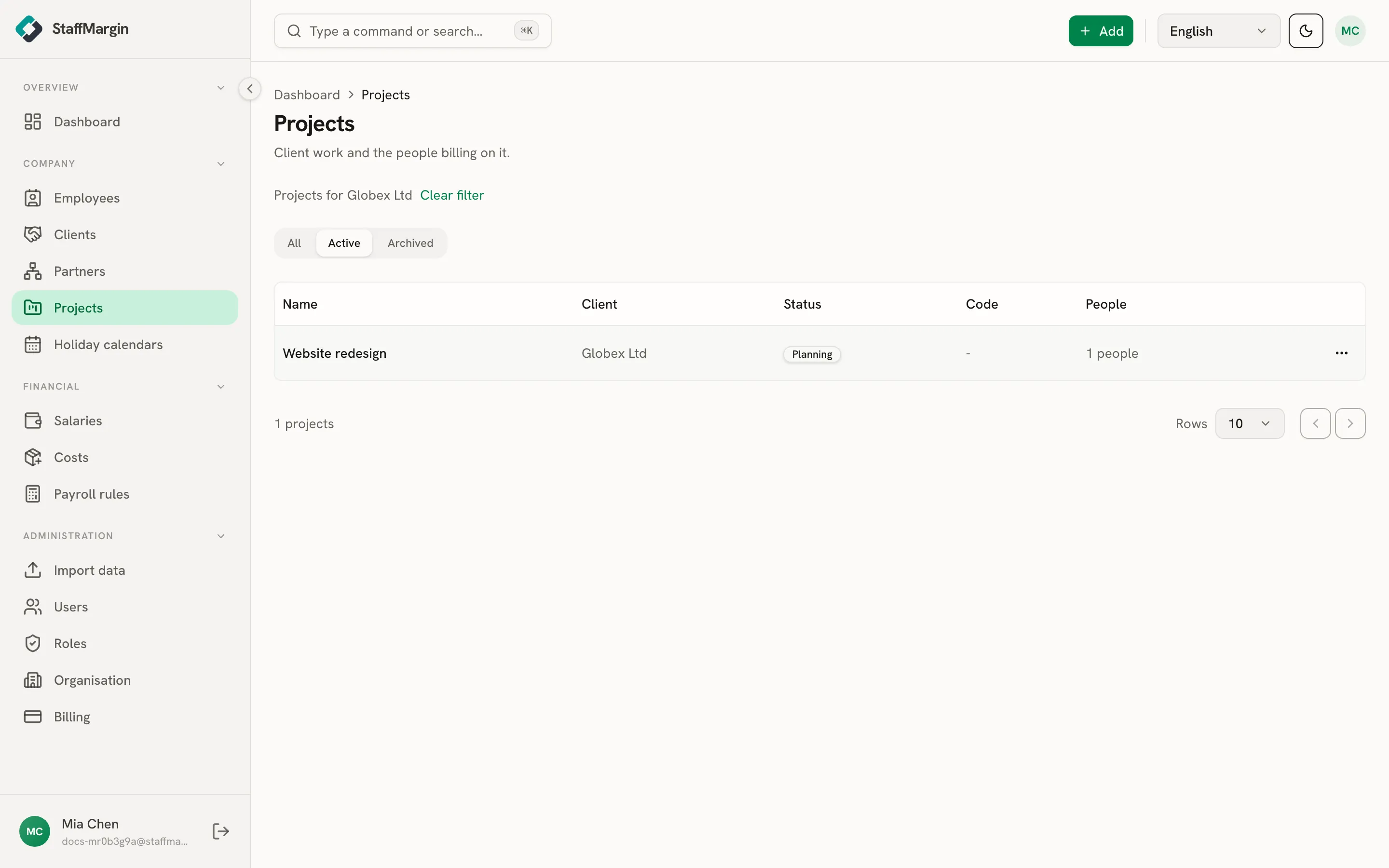Focus the command or search field
Screen dimensions: 1389x868
(413, 31)
